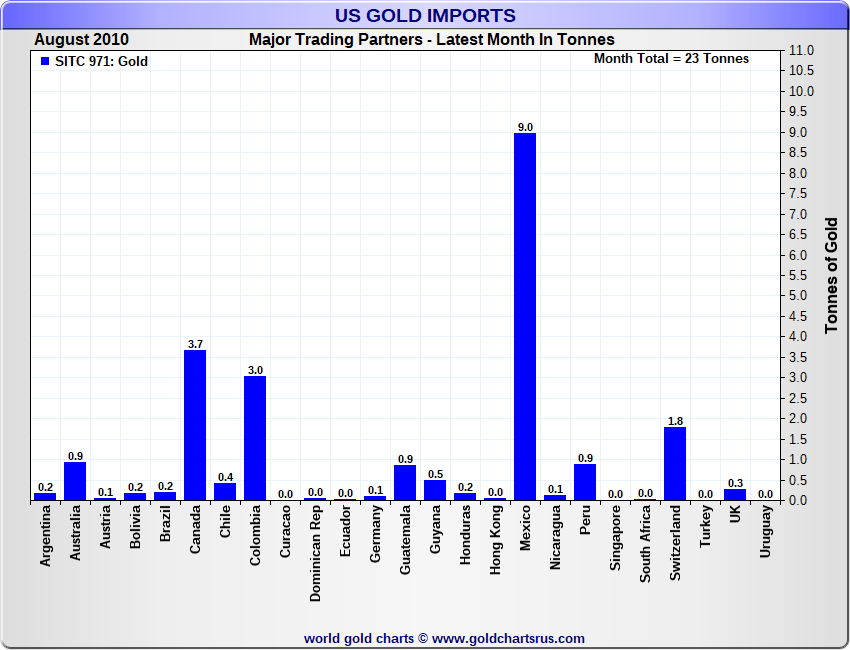Click the Chile bar showing 0.4
Screen dimensions: 850x650
(225, 492)
